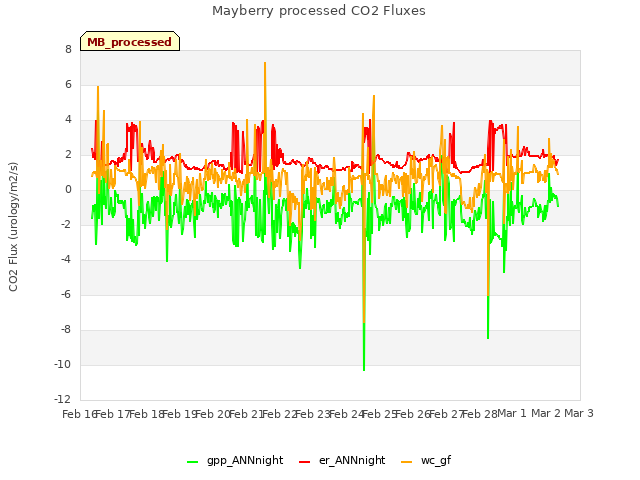Click the -10 y-axis tick label
640x480 pixels.
coord(62,364)
